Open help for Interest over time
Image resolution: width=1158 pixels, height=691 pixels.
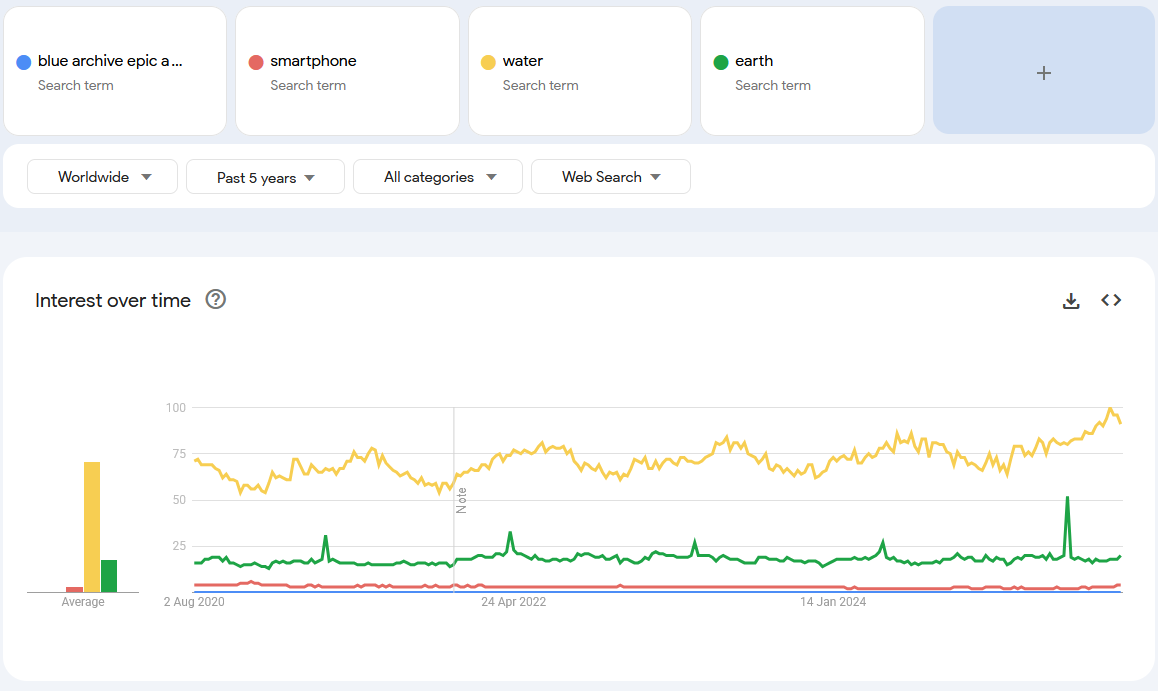[216, 300]
